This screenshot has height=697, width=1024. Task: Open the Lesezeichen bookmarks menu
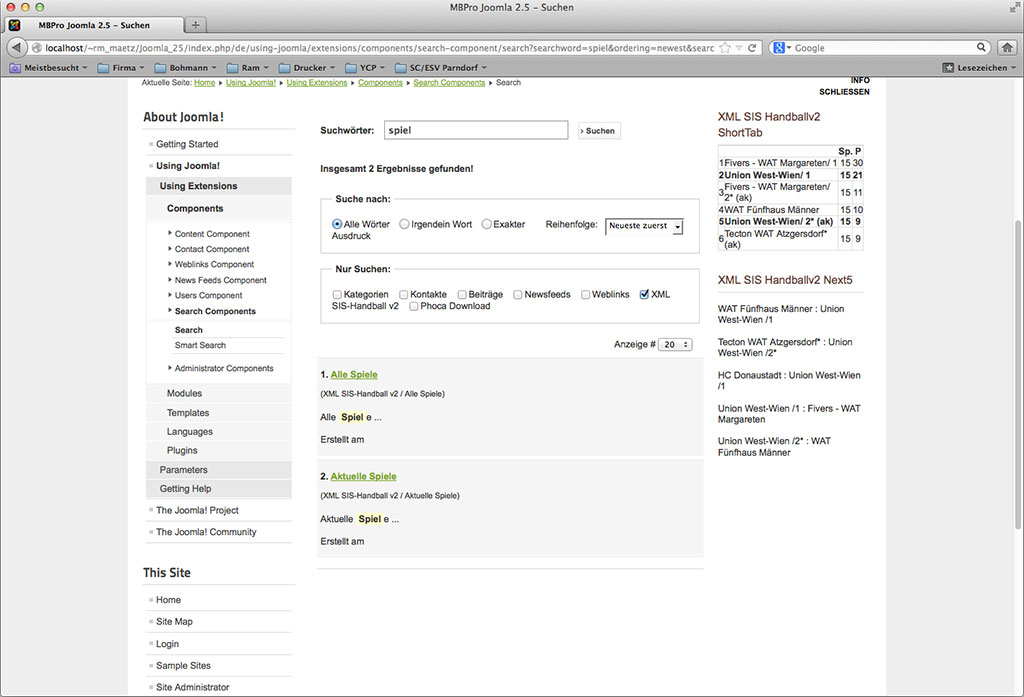click(x=979, y=67)
